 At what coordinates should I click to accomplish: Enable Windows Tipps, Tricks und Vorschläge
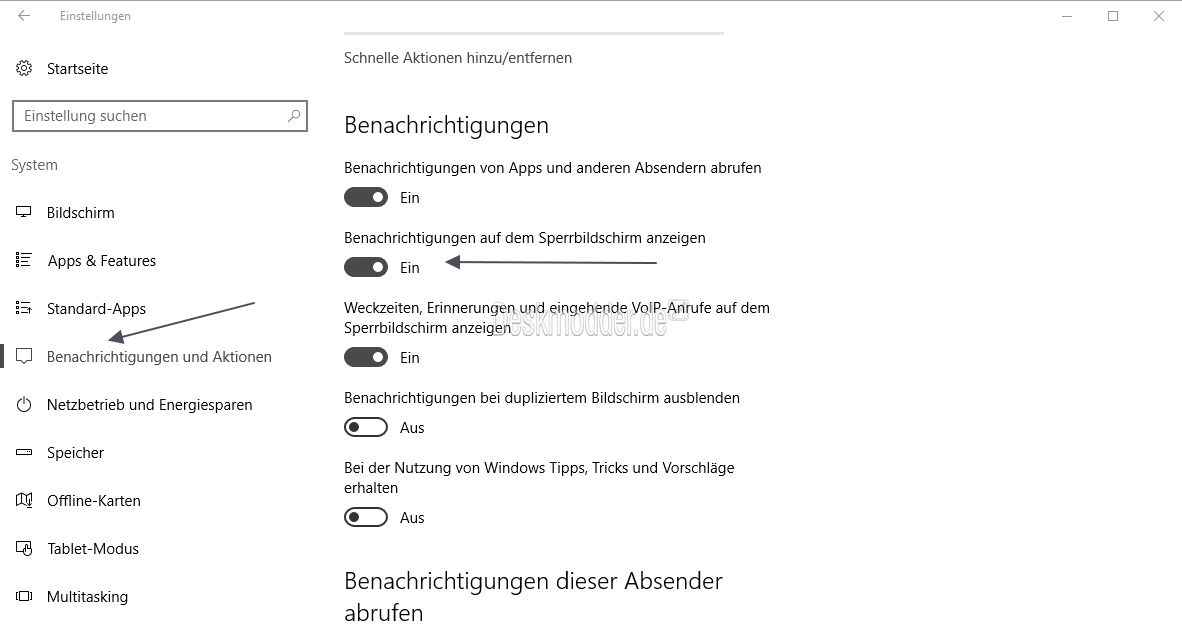point(366,517)
